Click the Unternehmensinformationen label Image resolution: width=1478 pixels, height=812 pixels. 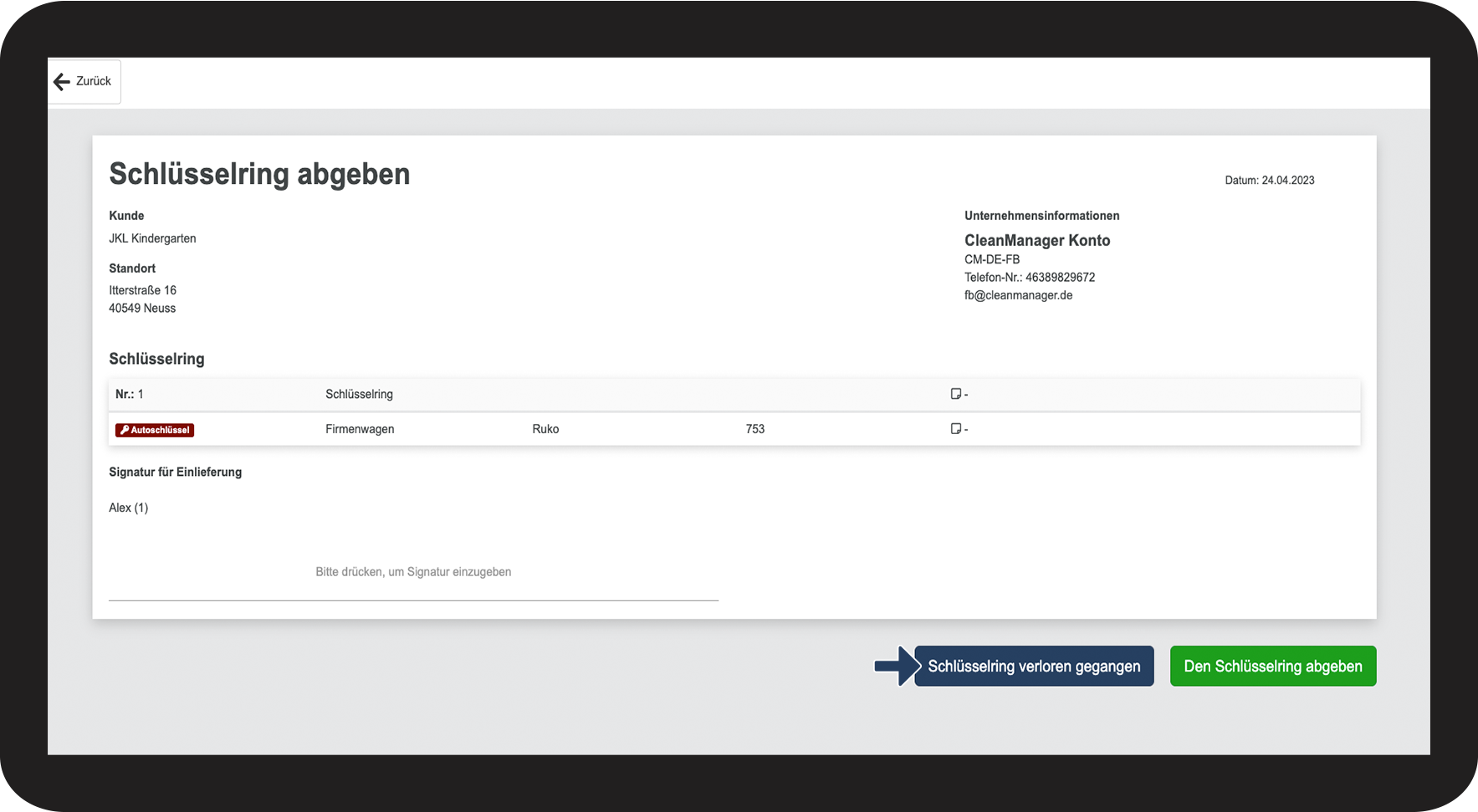1041,216
